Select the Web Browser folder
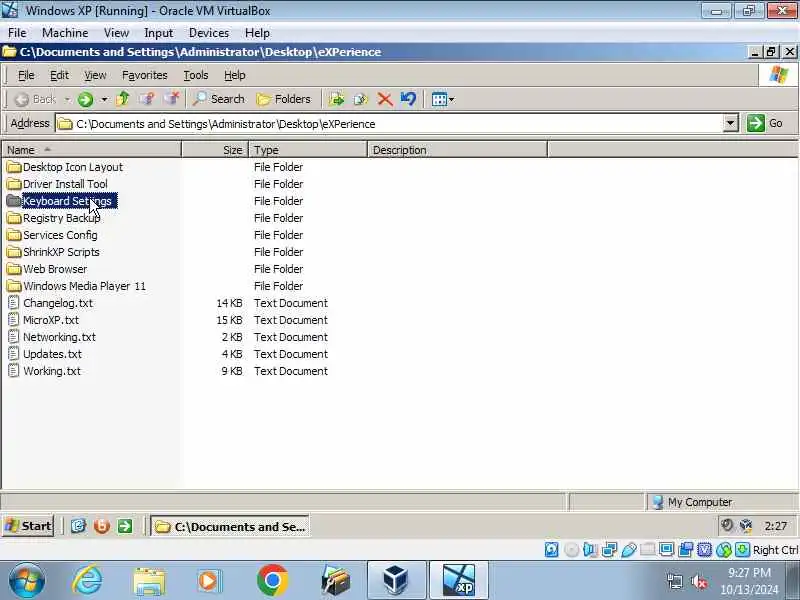 pyautogui.click(x=47, y=269)
